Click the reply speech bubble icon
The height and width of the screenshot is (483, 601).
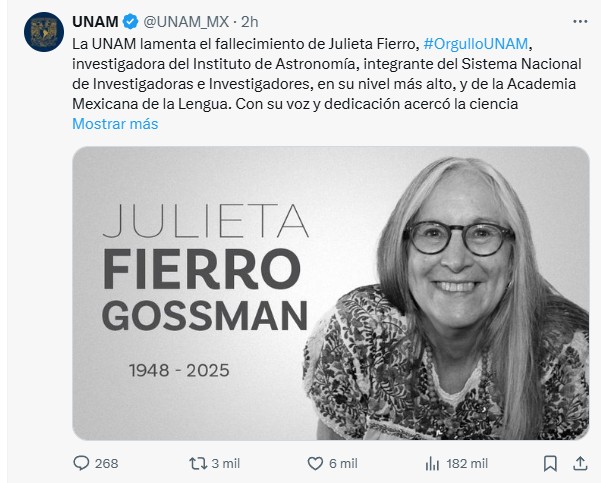[83, 463]
